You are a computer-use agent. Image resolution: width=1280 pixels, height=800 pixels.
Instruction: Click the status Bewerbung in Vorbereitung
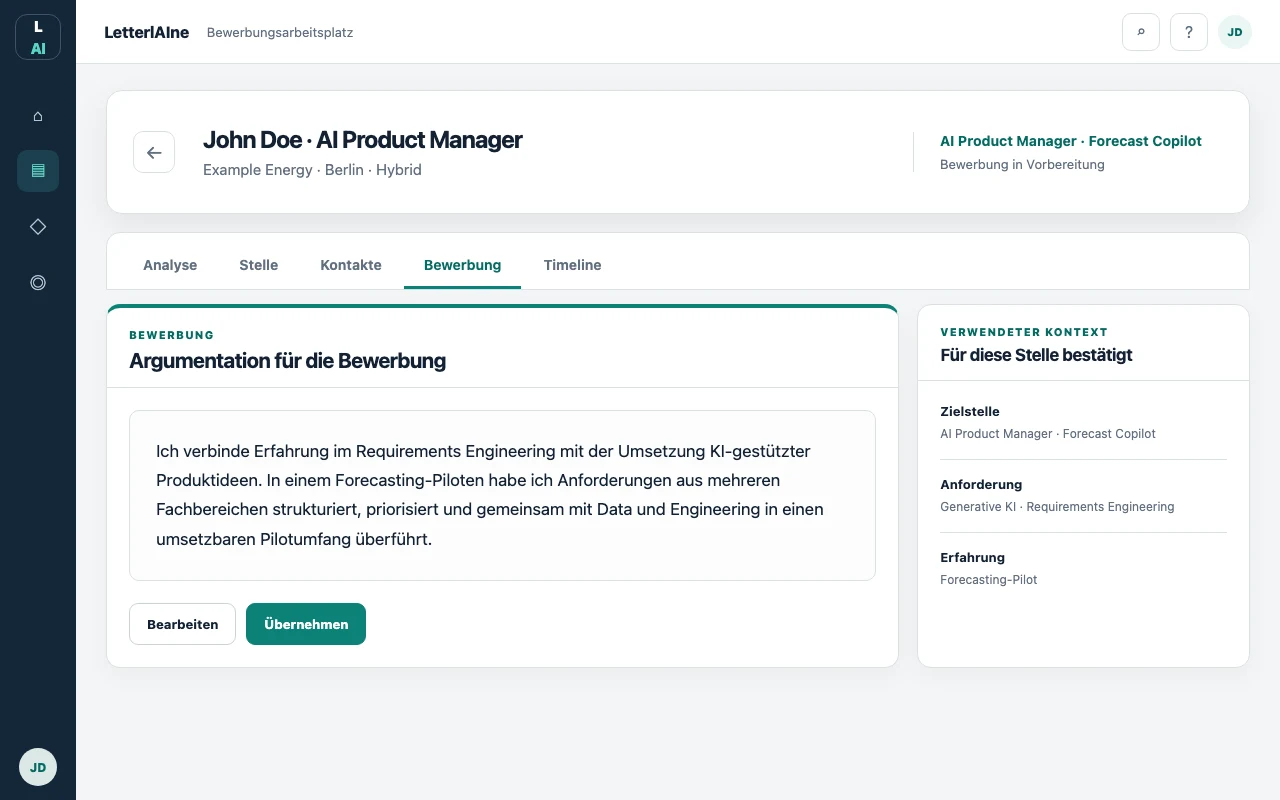1022,164
